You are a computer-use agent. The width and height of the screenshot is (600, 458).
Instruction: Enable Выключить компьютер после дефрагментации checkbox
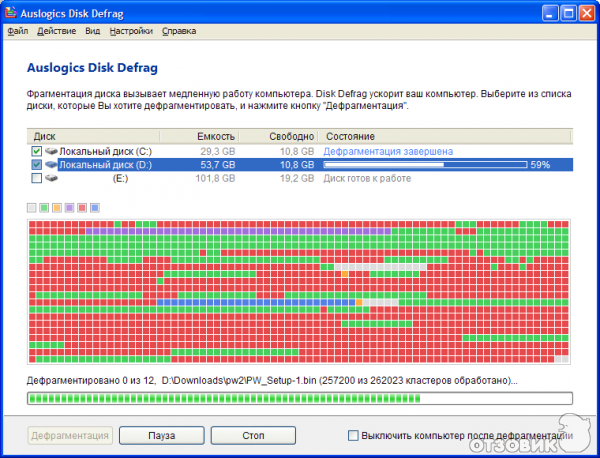(353, 436)
